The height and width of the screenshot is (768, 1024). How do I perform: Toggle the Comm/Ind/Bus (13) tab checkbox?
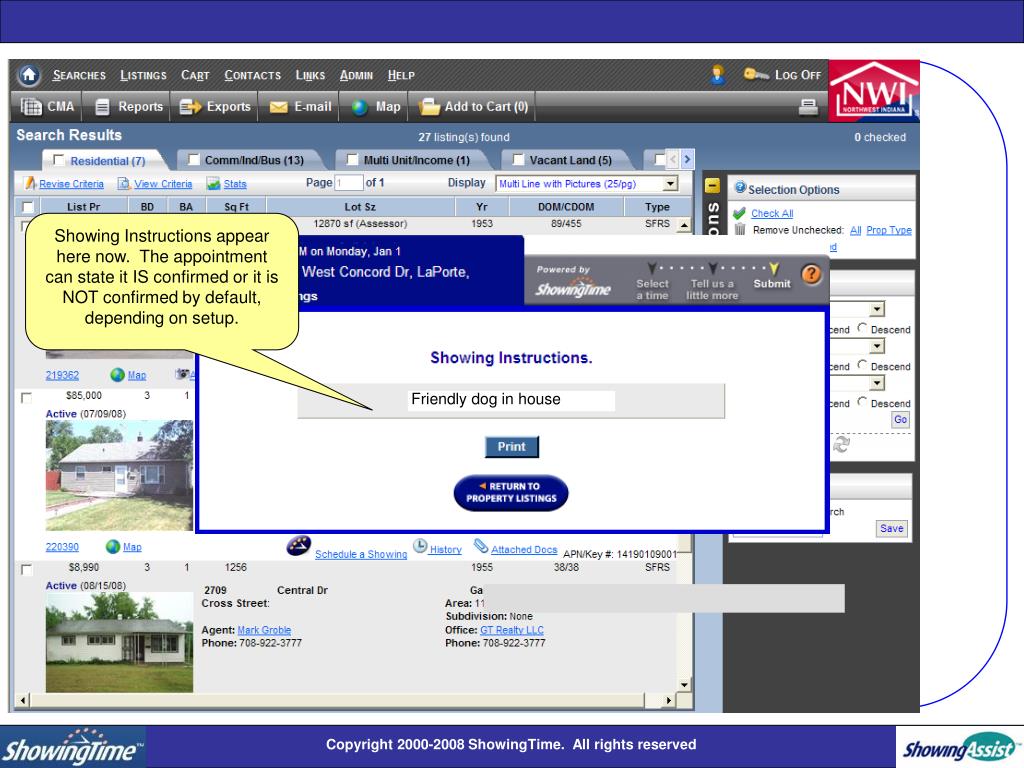tap(193, 159)
